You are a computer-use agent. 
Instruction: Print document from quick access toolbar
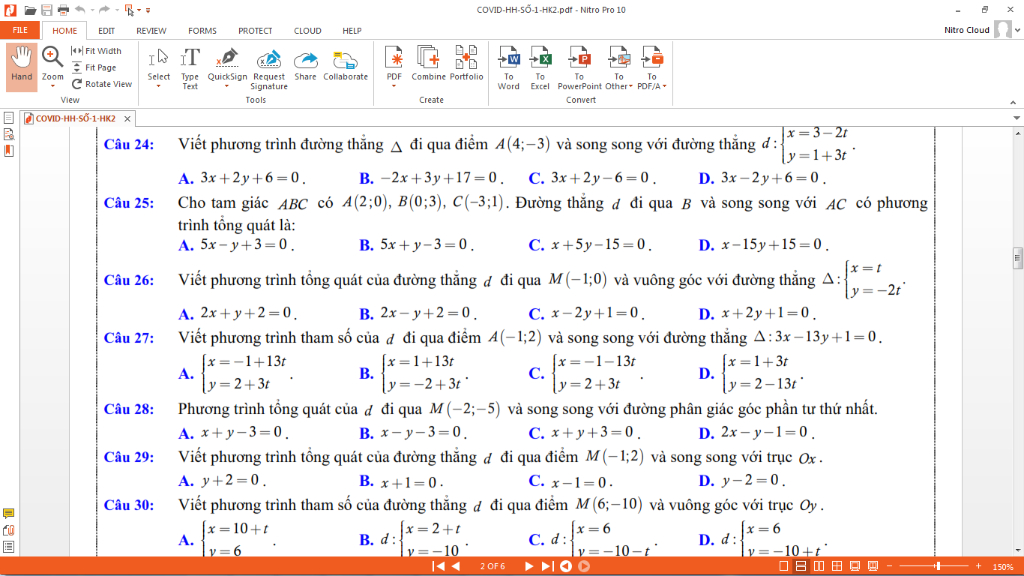pos(63,10)
